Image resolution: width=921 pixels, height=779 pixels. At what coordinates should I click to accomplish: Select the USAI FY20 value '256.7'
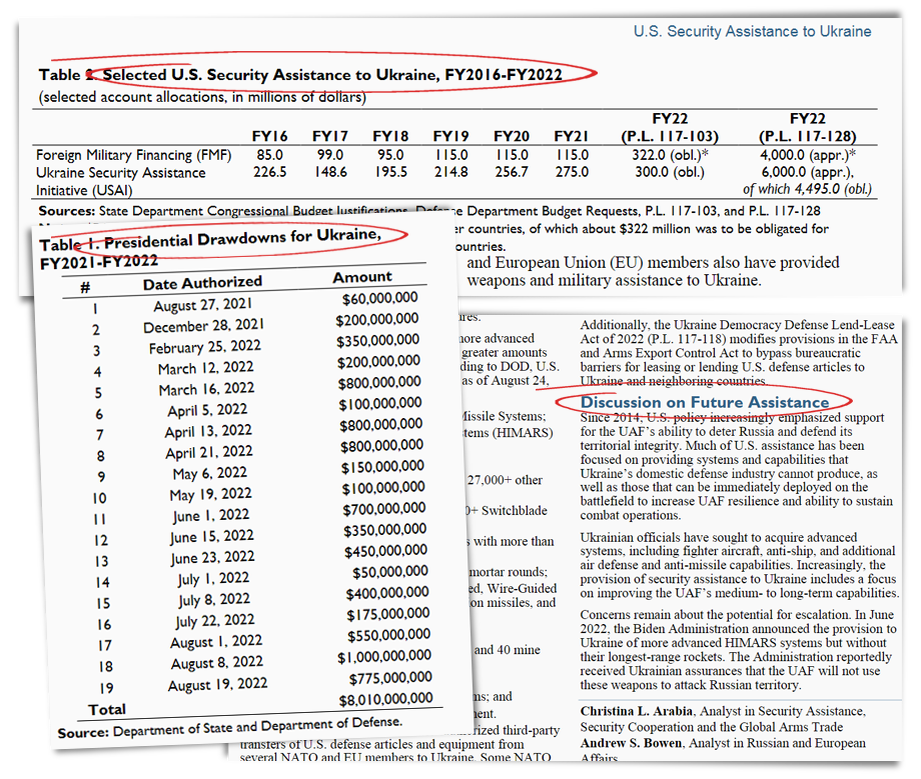[x=511, y=172]
